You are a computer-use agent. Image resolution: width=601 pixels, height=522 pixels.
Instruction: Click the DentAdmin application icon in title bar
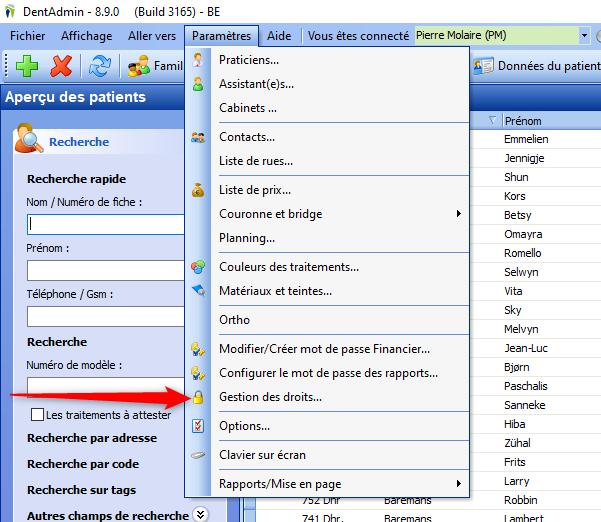coord(10,11)
